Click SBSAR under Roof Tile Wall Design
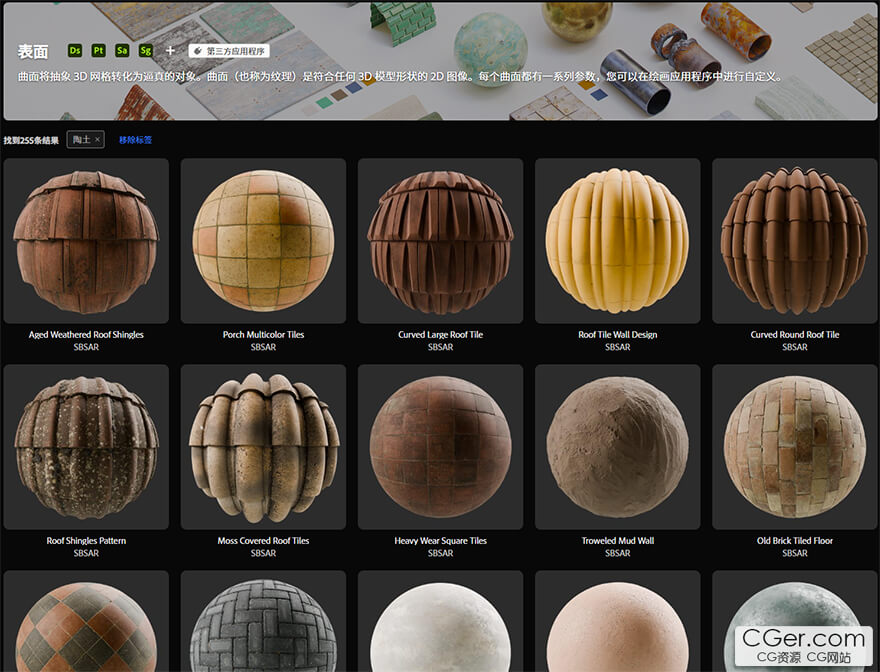The height and width of the screenshot is (672, 880). (x=617, y=348)
